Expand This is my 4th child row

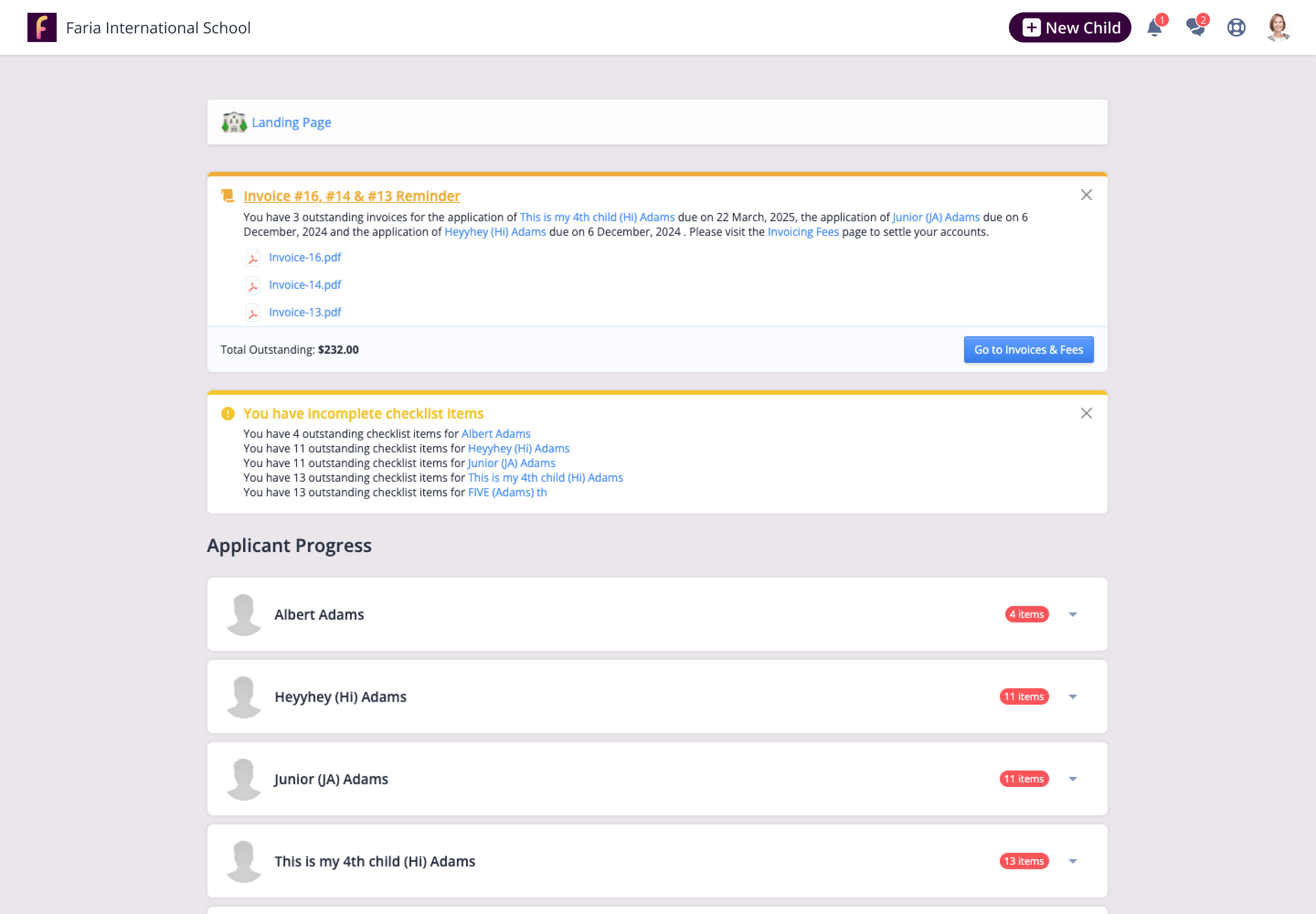[x=1072, y=861]
